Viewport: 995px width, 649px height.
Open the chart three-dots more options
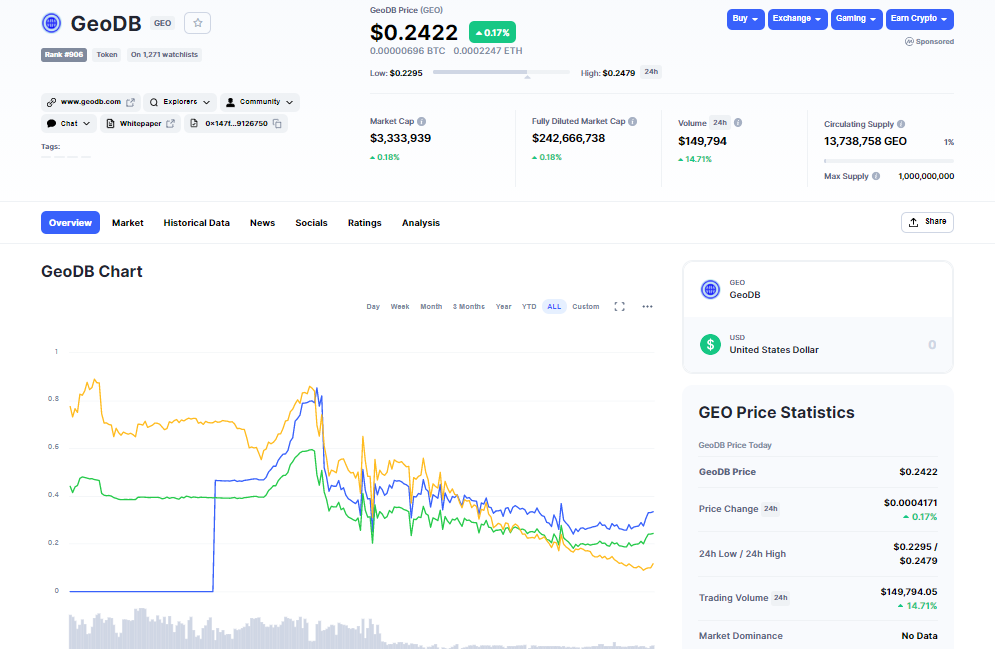(x=647, y=306)
